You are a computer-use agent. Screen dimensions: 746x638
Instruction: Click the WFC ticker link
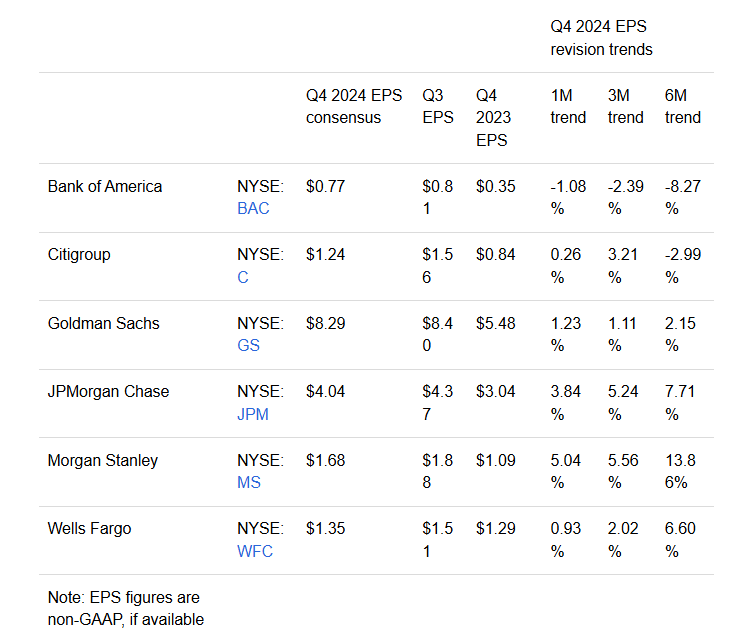pyautogui.click(x=255, y=551)
